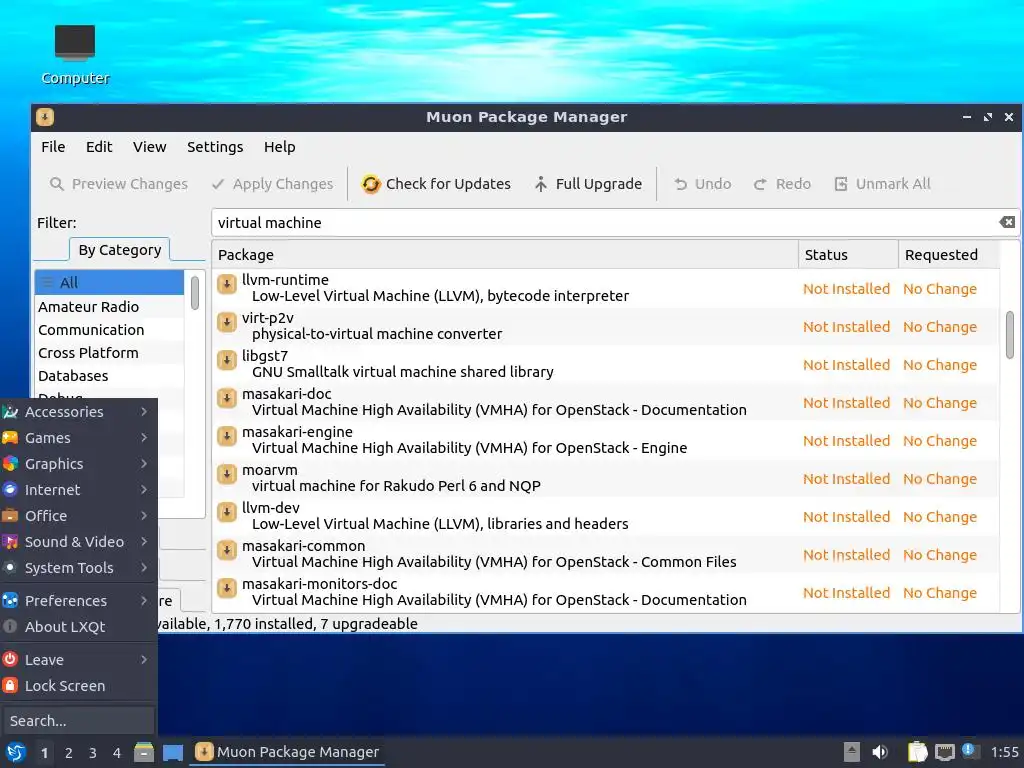Click the category list scrollbar
Image resolution: width=1024 pixels, height=768 pixels.
(x=195, y=293)
